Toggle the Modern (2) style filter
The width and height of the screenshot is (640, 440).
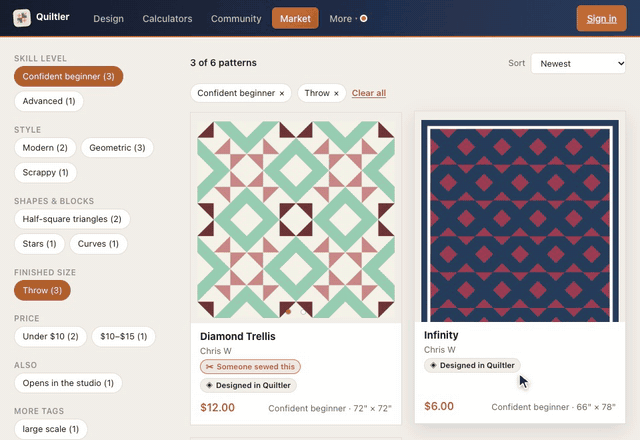[45, 148]
